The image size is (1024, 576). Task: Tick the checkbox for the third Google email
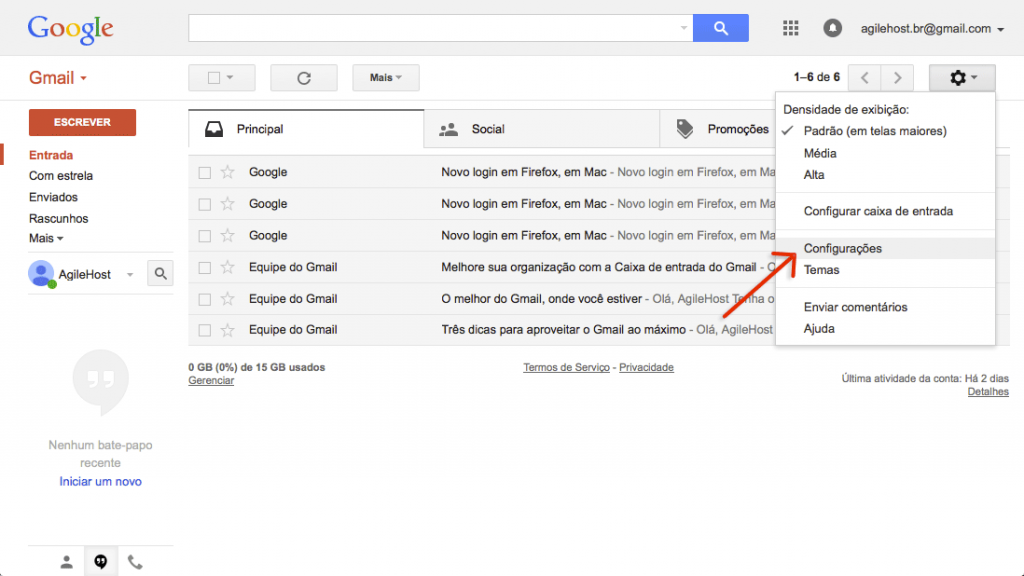(204, 236)
